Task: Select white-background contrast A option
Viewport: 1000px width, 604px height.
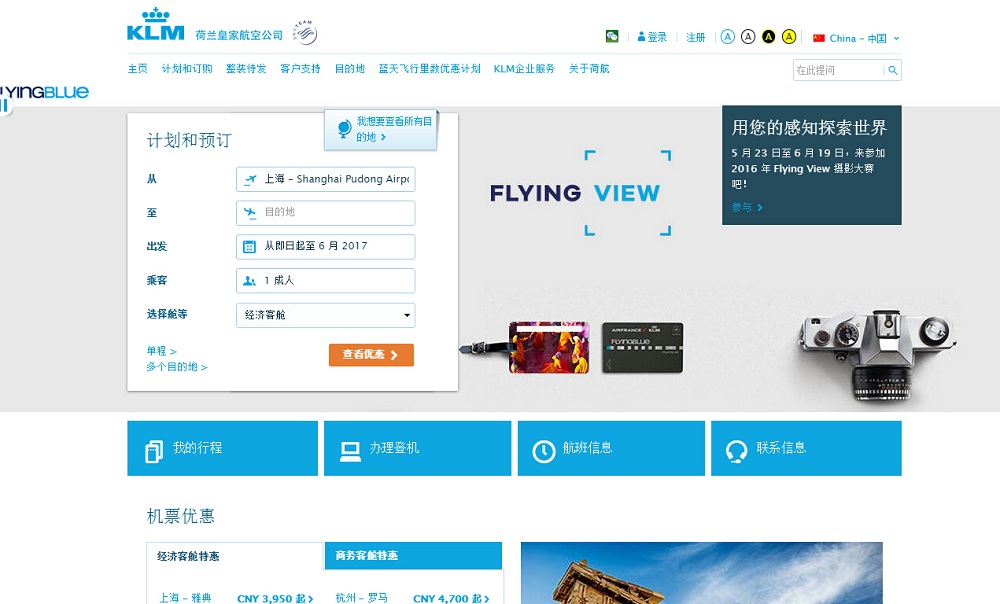Action: click(x=748, y=37)
